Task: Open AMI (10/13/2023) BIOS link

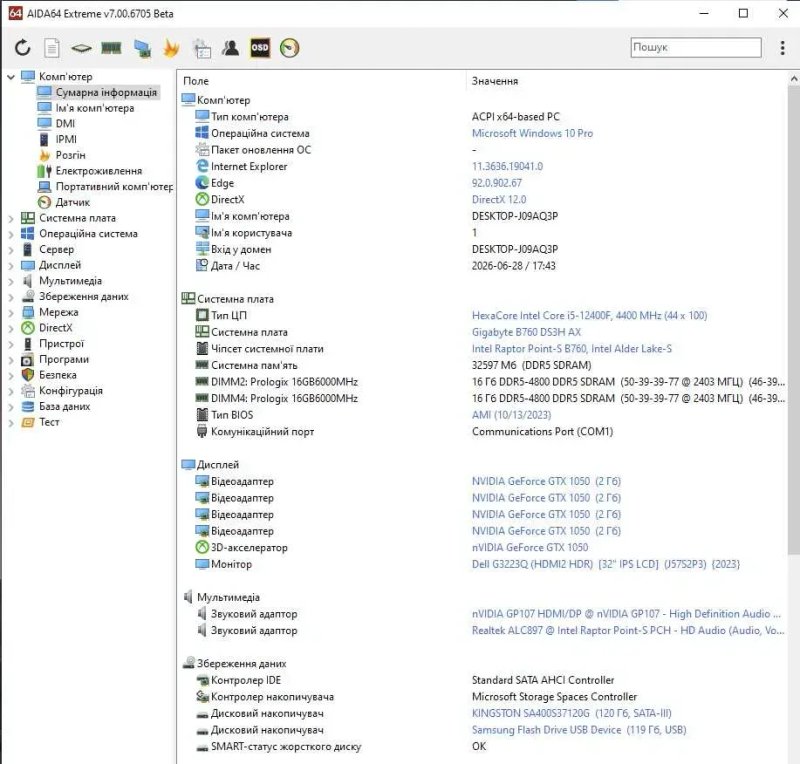Action: pos(511,415)
